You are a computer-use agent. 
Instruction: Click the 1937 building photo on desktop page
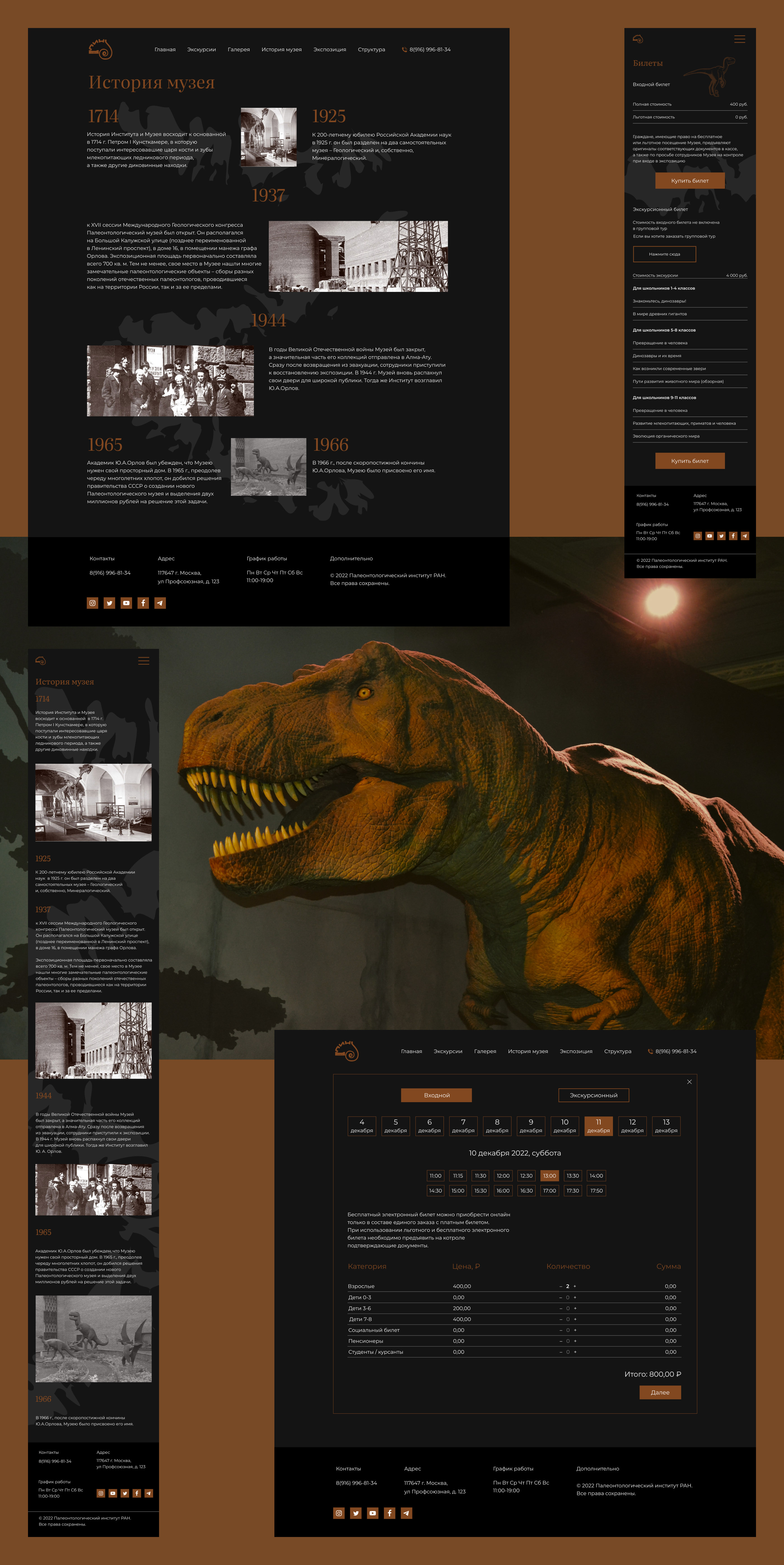(x=358, y=256)
